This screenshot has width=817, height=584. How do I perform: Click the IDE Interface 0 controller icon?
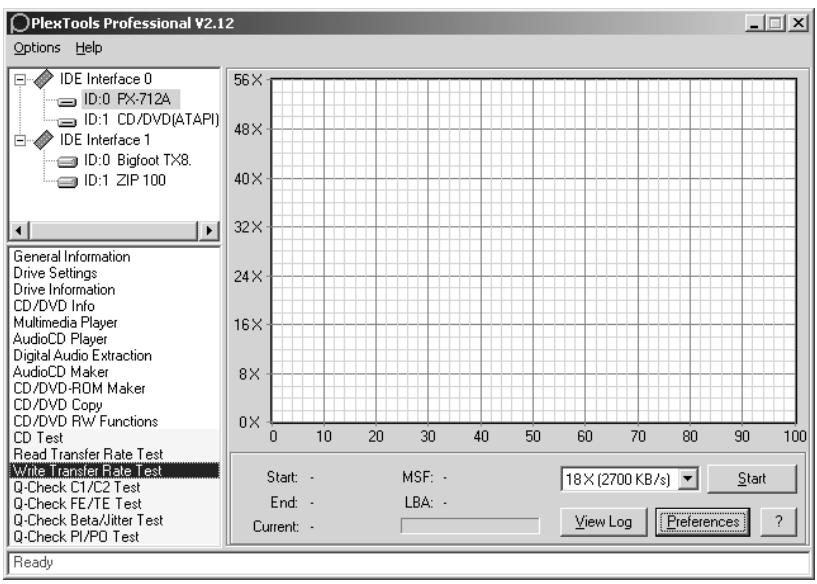43,79
